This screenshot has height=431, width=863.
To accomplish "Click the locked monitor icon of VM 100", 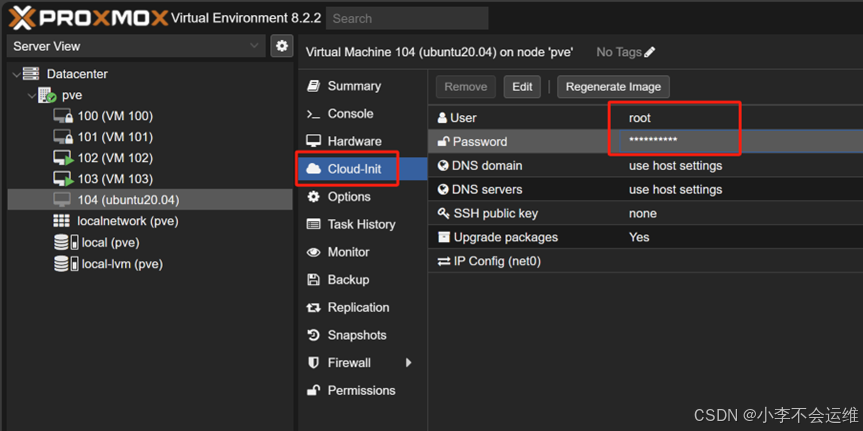I will 63,116.
